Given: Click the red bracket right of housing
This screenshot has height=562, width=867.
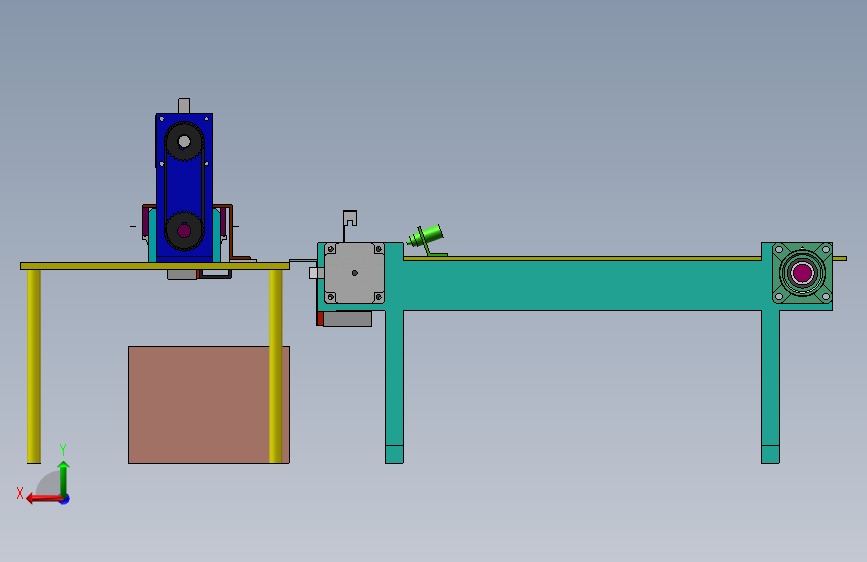Looking at the screenshot, I should click(231, 232).
